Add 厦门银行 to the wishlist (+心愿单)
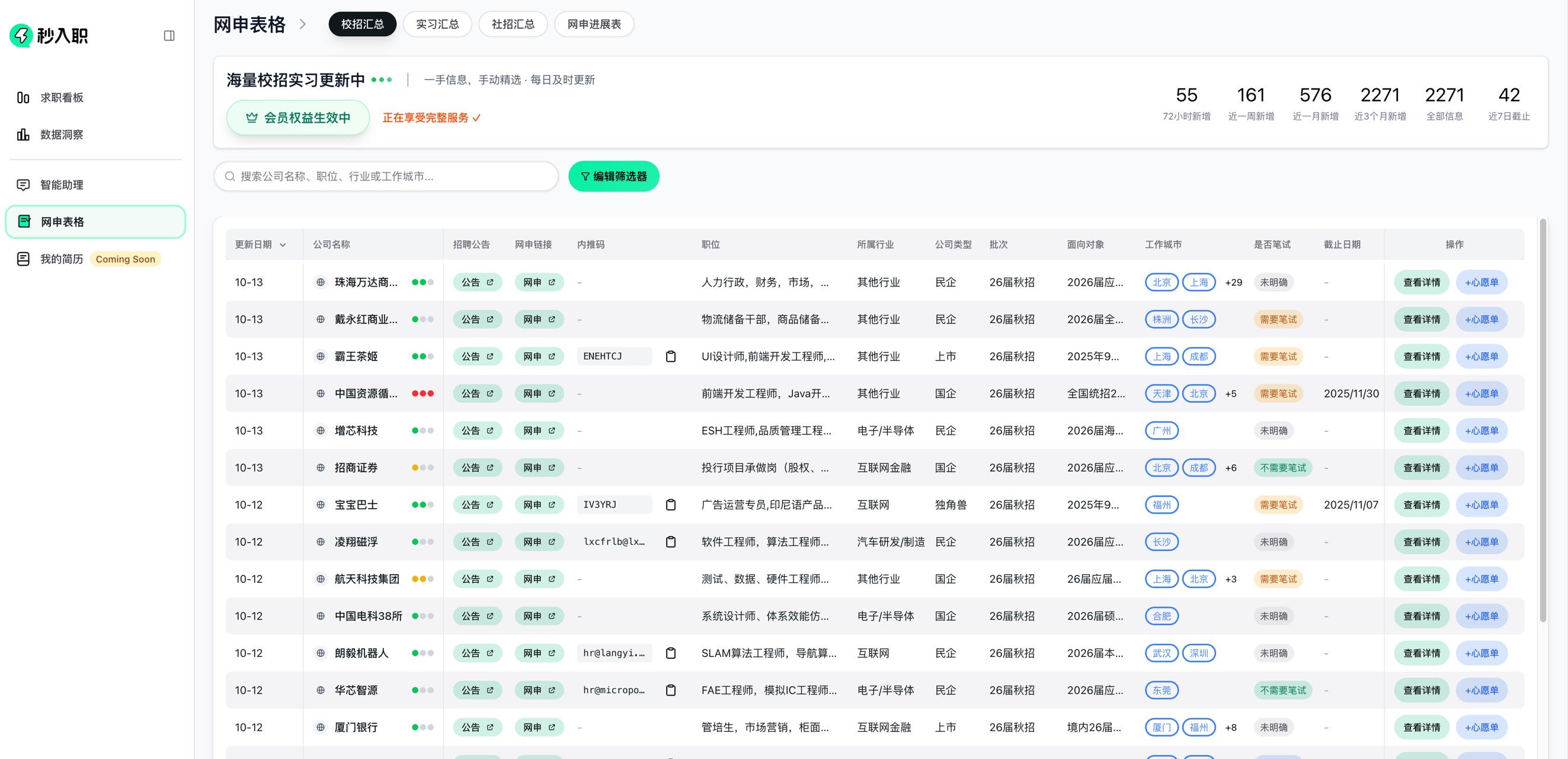The width and height of the screenshot is (1568, 759). coord(1481,728)
